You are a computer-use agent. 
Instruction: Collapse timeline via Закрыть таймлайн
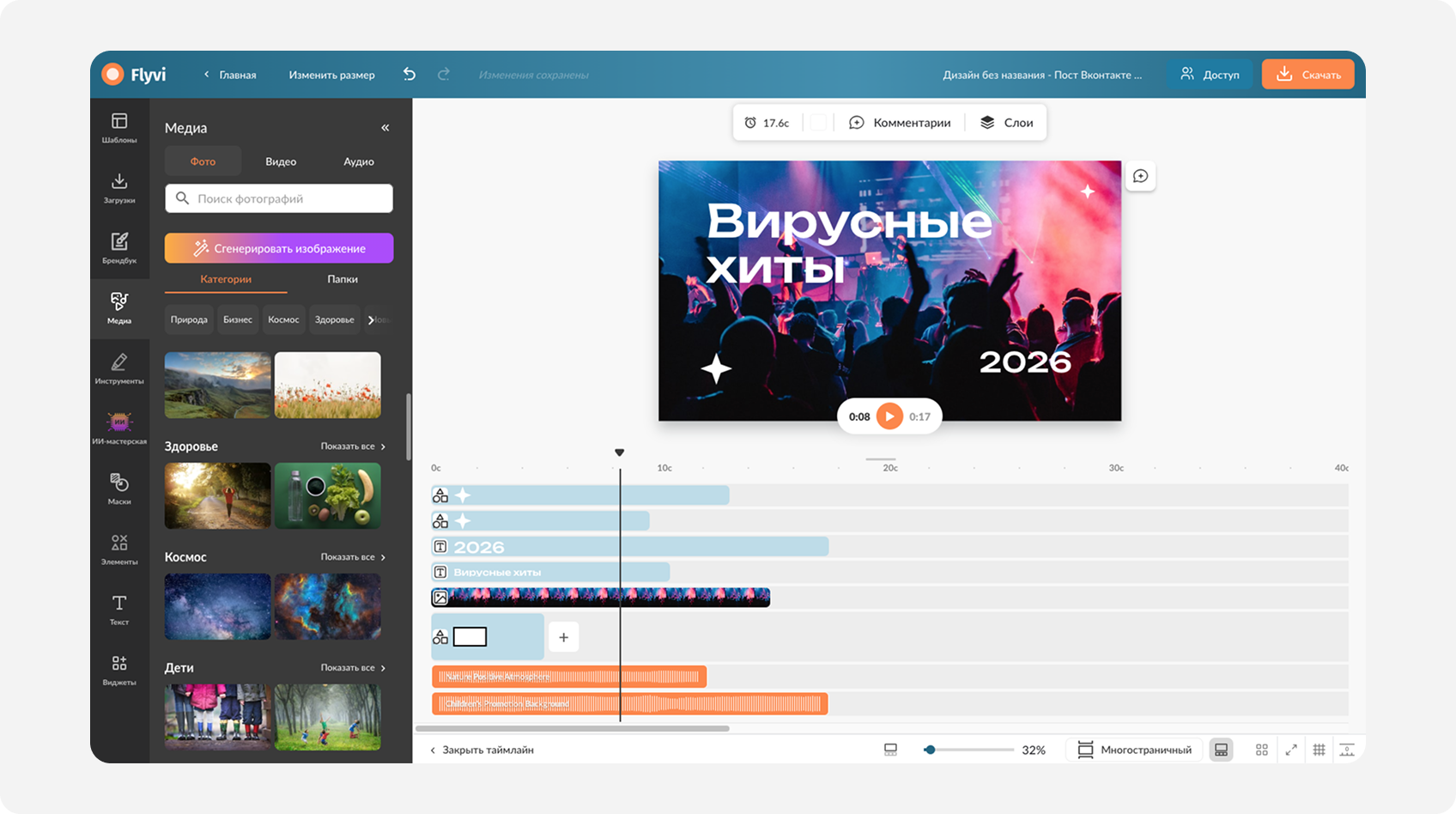click(x=482, y=750)
